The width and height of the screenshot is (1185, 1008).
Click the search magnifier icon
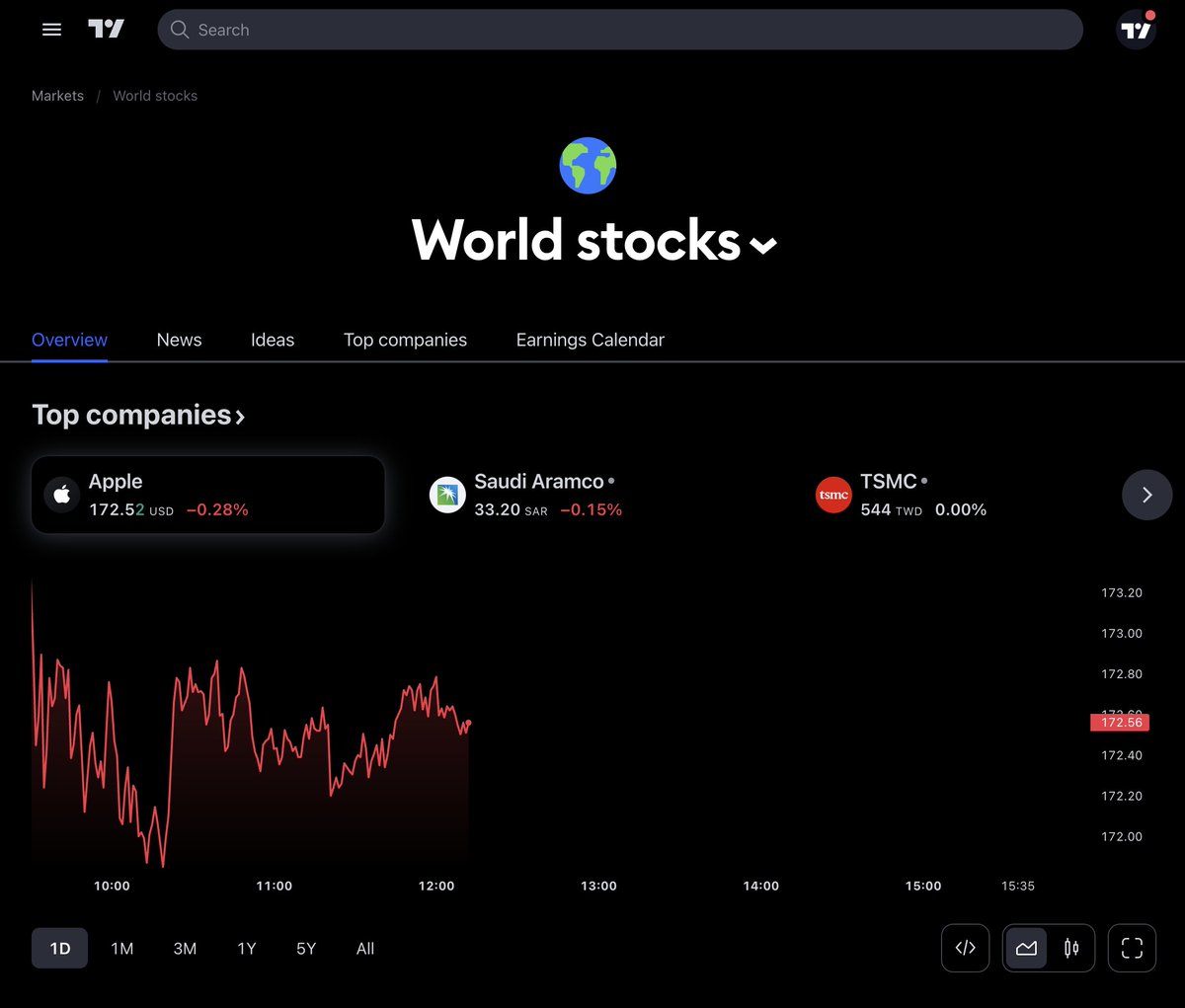(180, 30)
